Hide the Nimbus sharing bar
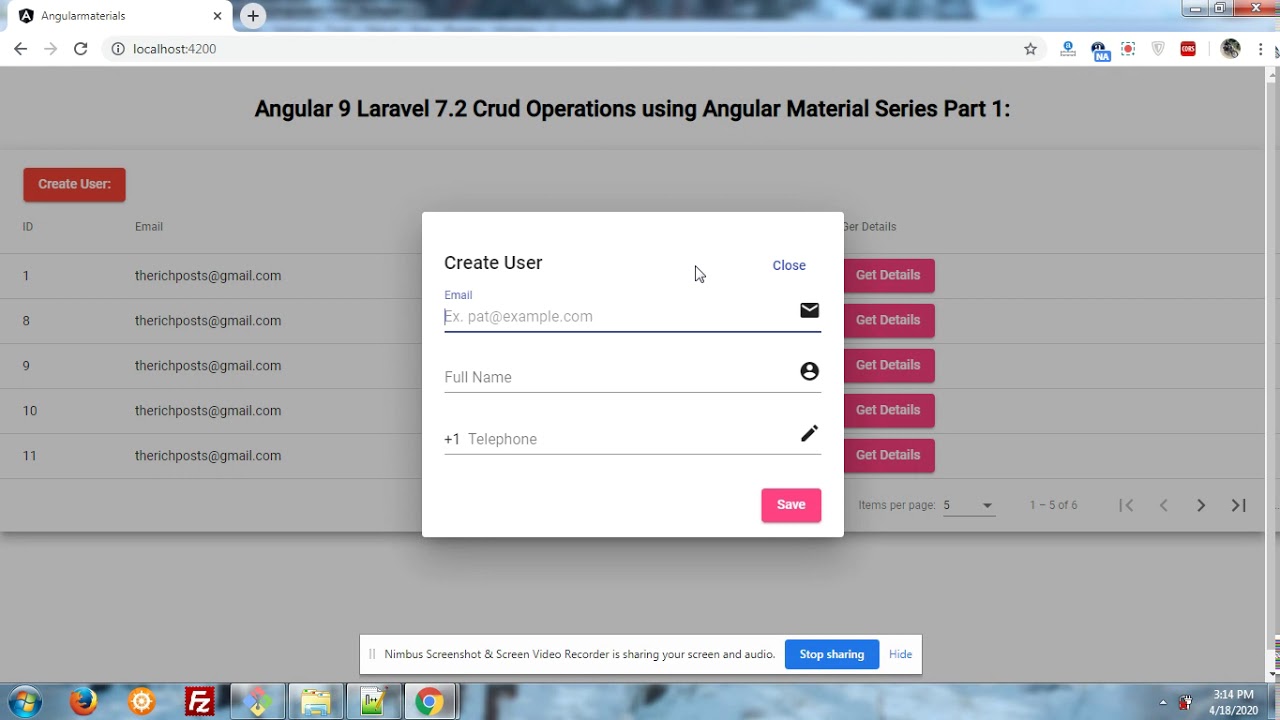The height and width of the screenshot is (720, 1280). 900,654
